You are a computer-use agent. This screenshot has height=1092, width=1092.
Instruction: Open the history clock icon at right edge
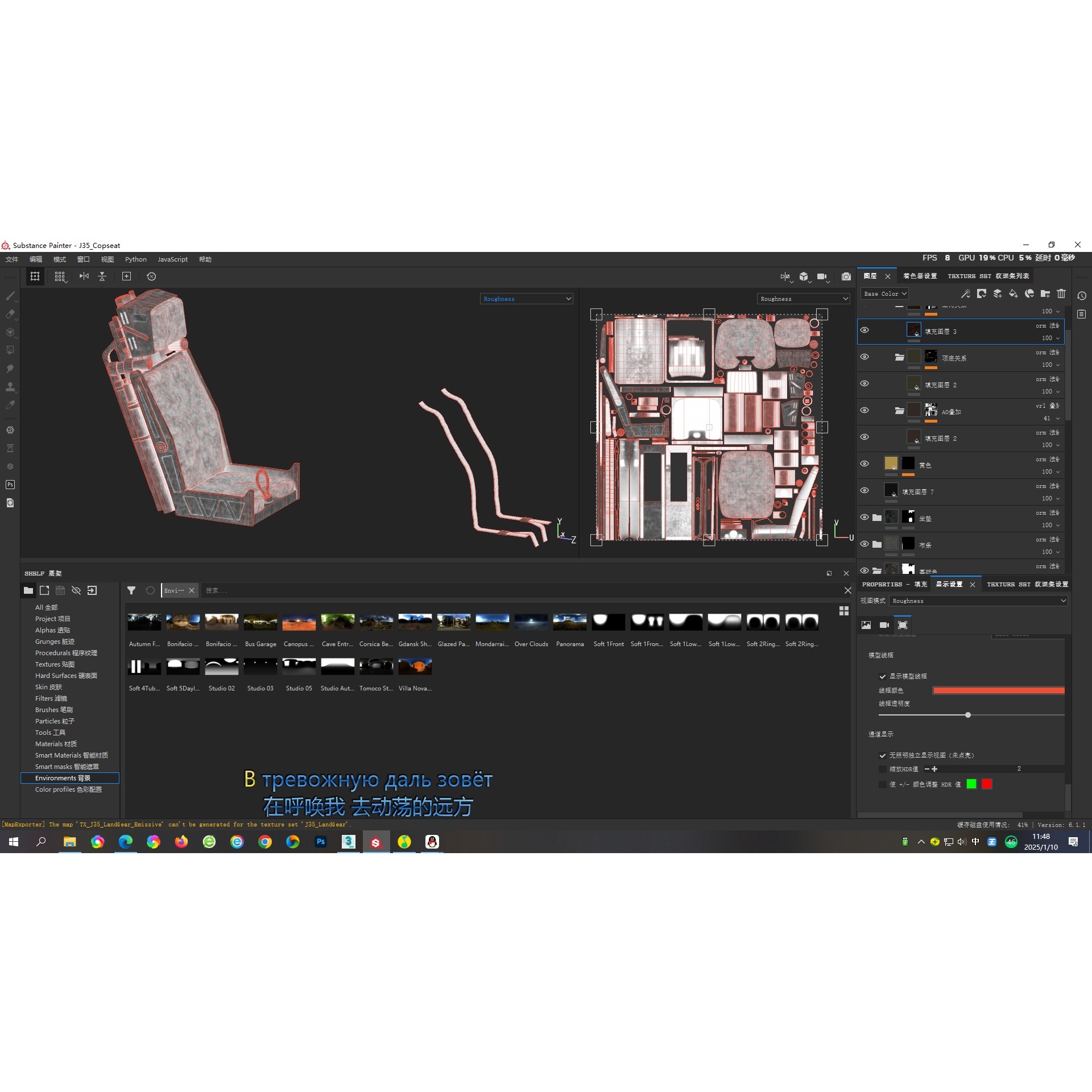pyautogui.click(x=1082, y=296)
